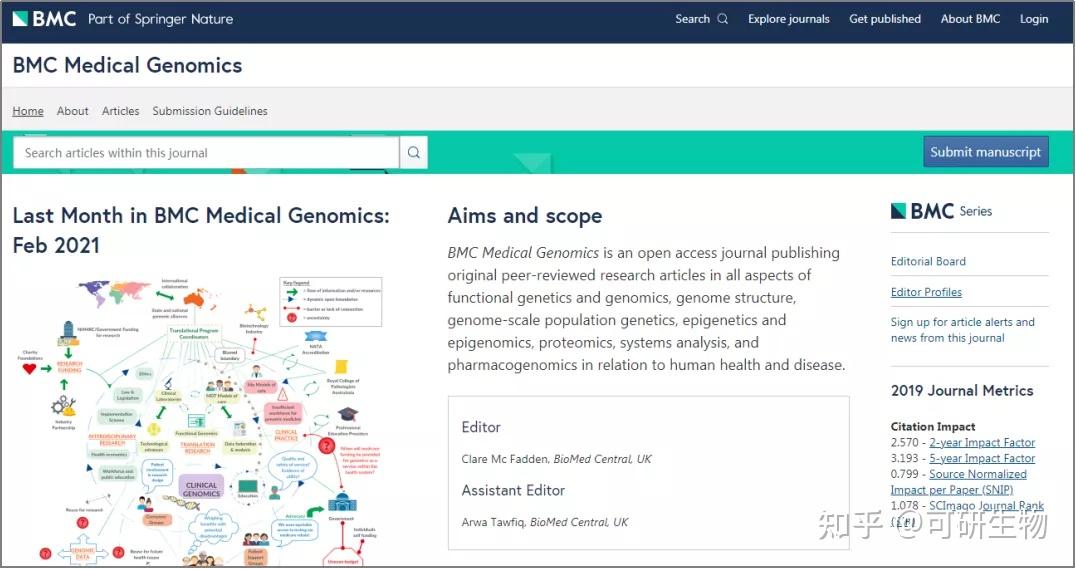Go to About BMC
The image size is (1076, 569).
click(970, 19)
